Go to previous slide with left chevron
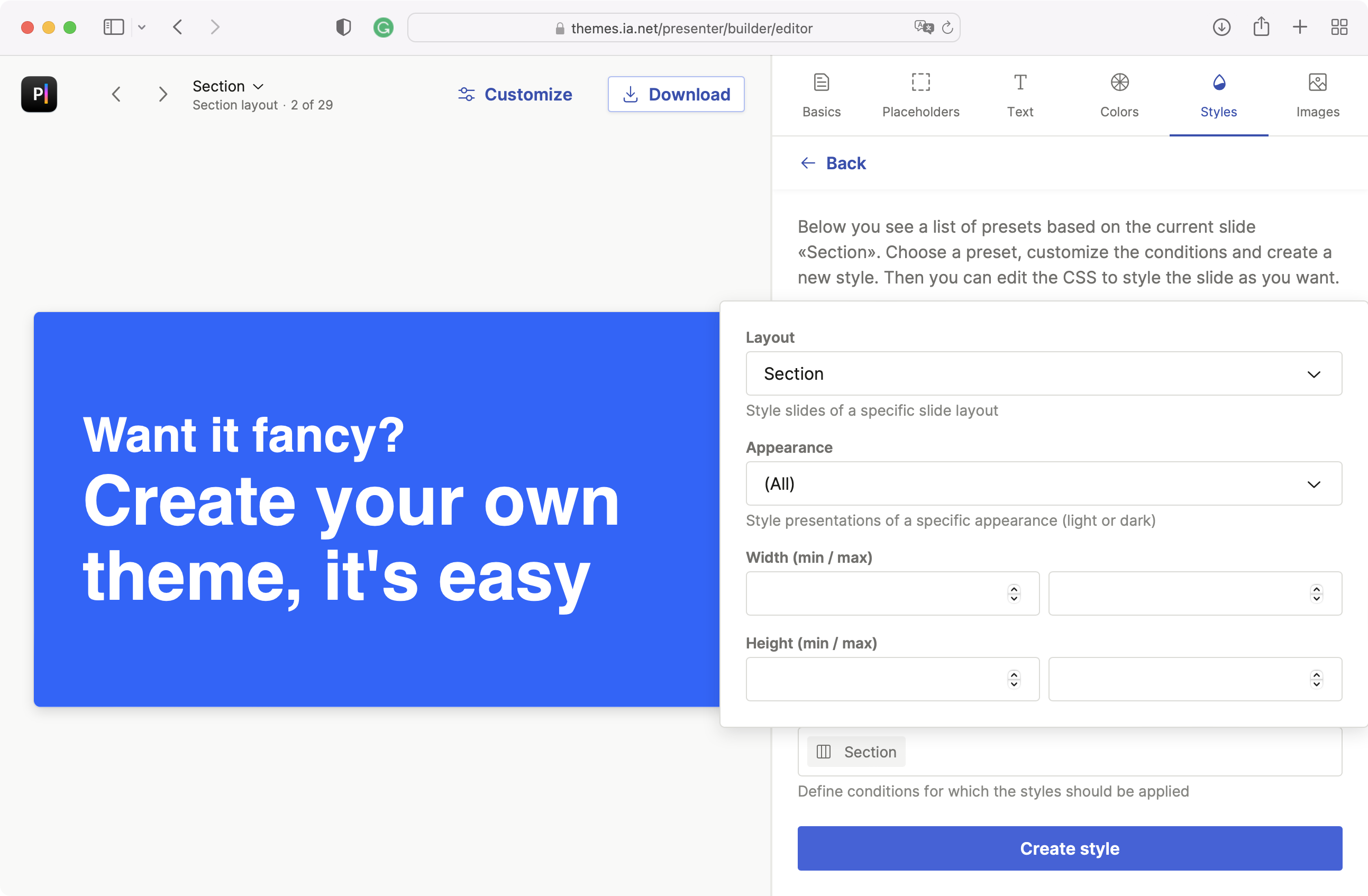 116,94
